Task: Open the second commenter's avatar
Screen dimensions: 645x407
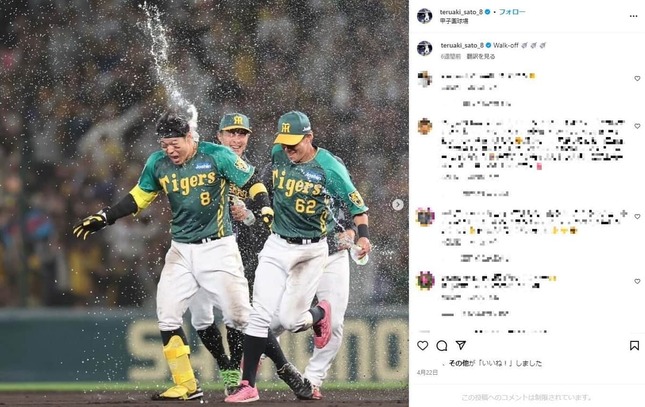Action: [x=425, y=126]
